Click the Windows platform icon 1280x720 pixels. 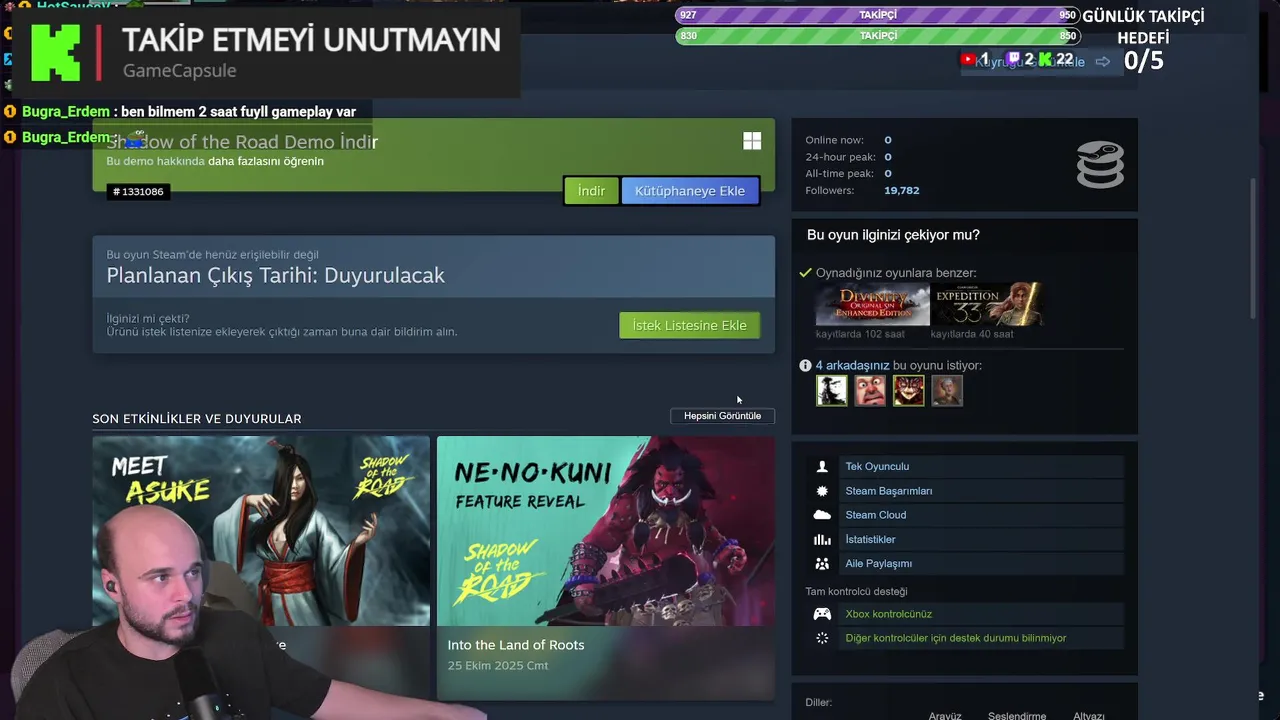tap(752, 141)
